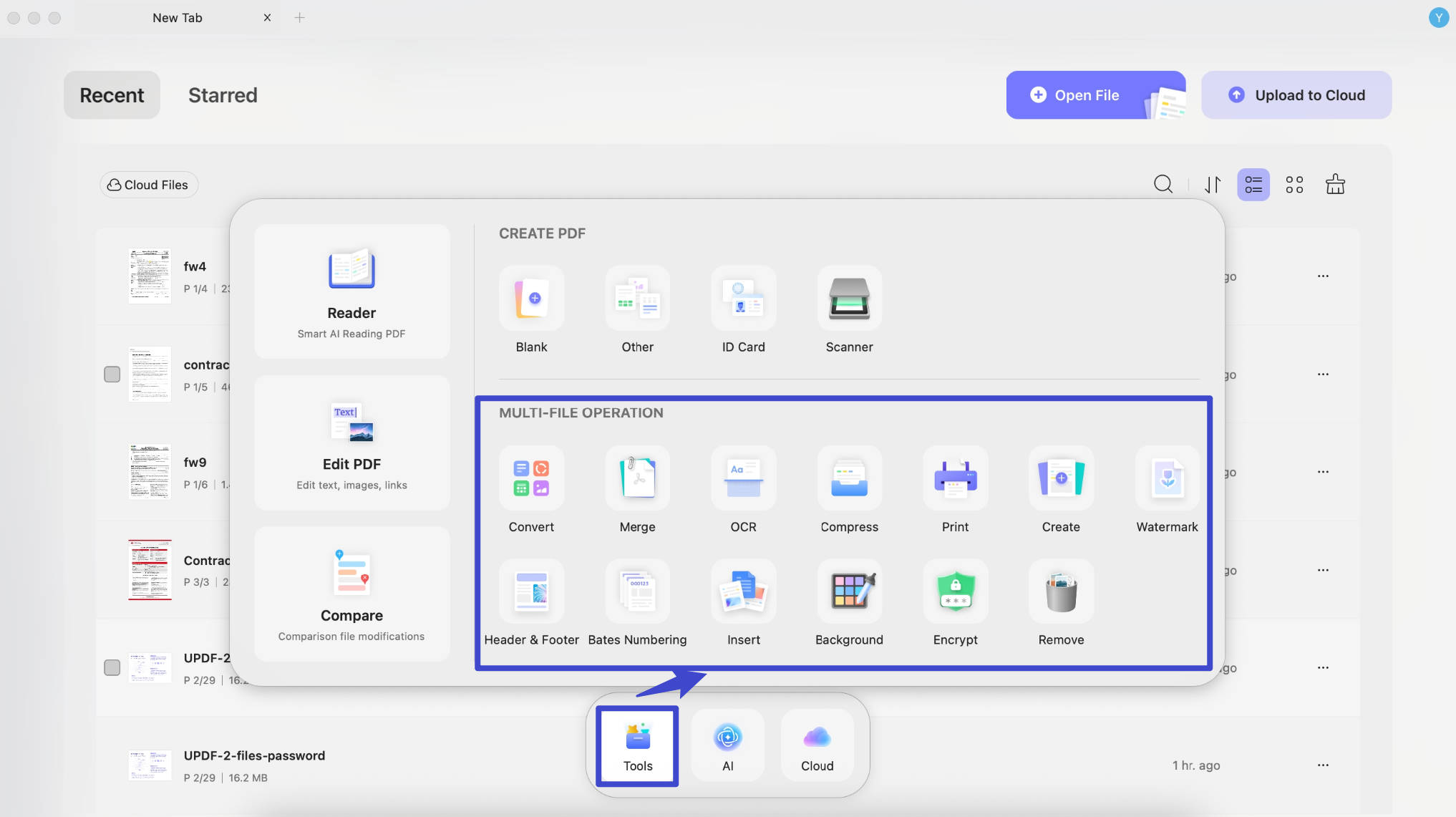Open Bates Numbering tool
This screenshot has width=1456, height=817.
click(x=637, y=591)
